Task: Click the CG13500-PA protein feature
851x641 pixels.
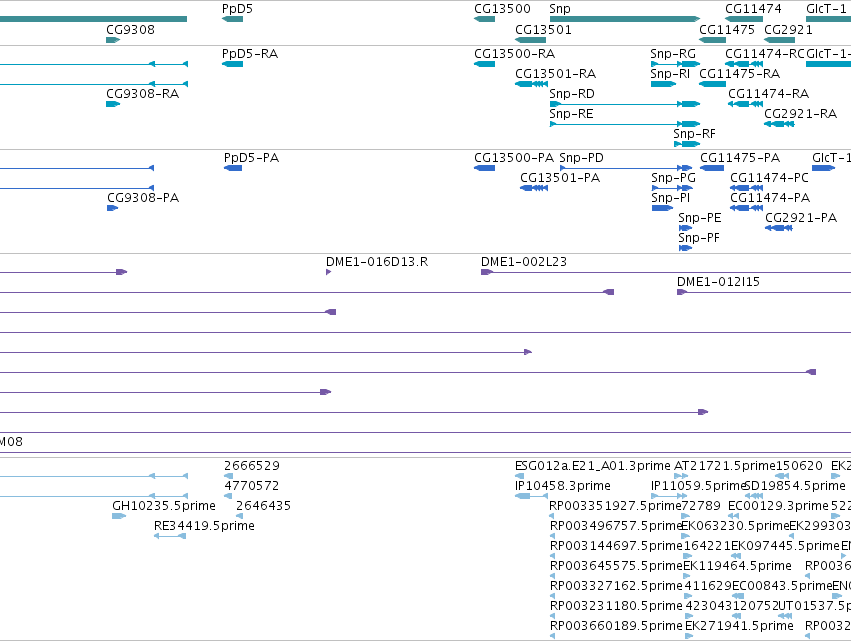Action: pyautogui.click(x=485, y=168)
